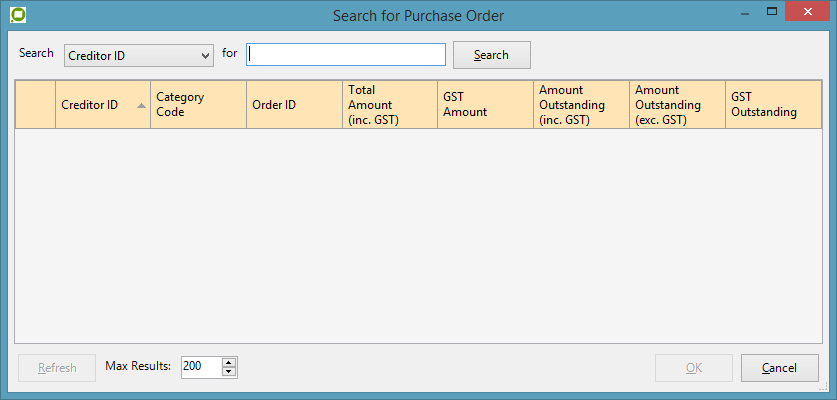This screenshot has height=400, width=837.
Task: Sort by GST Outstanding column header
Action: pyautogui.click(x=772, y=105)
